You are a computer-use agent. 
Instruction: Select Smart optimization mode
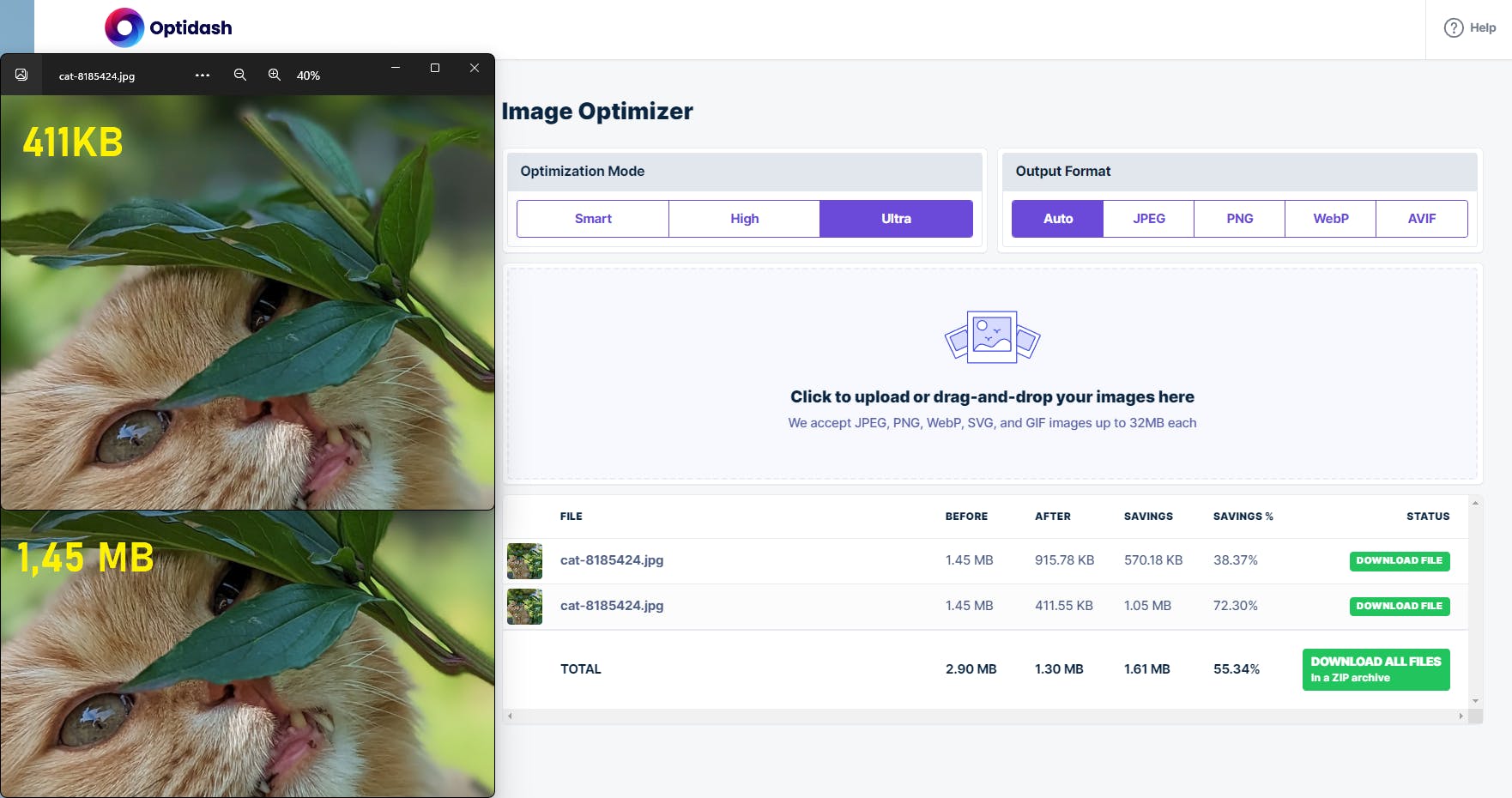[593, 219]
